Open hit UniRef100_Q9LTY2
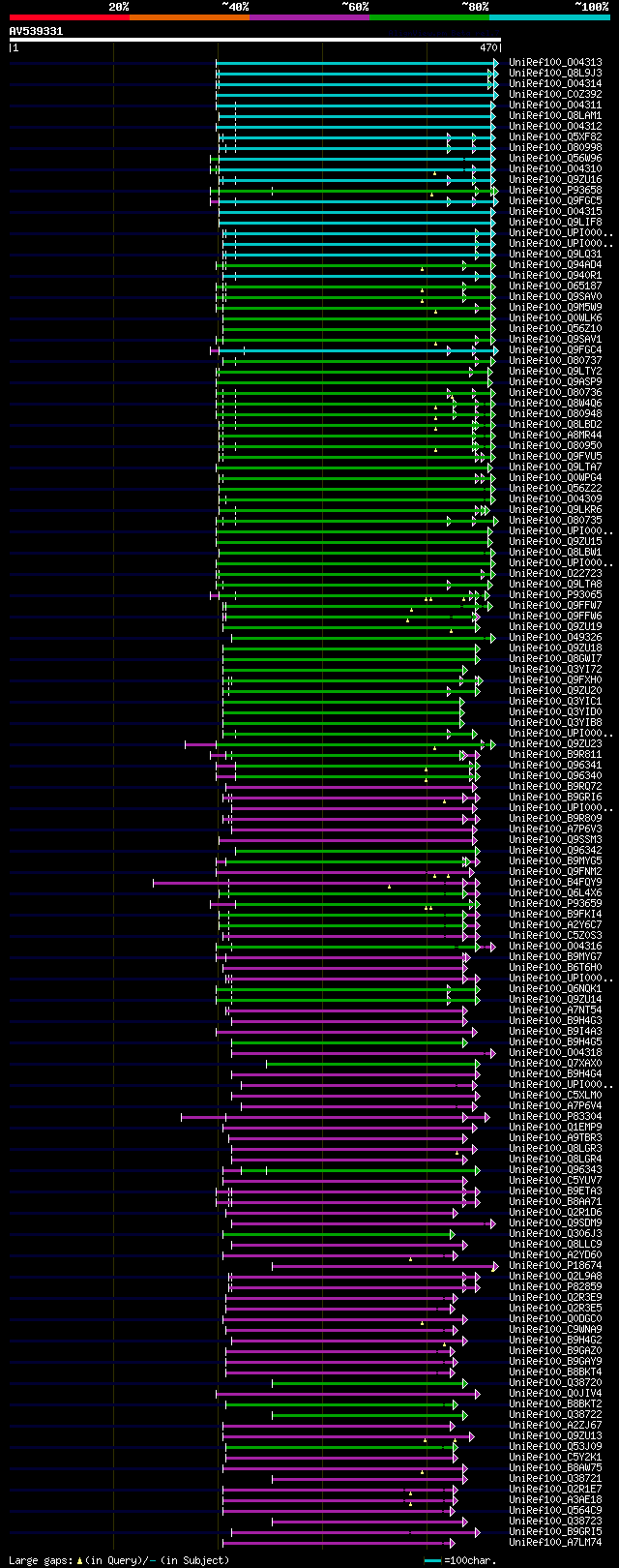Viewport: 619px width, 1568px height. [x=555, y=372]
